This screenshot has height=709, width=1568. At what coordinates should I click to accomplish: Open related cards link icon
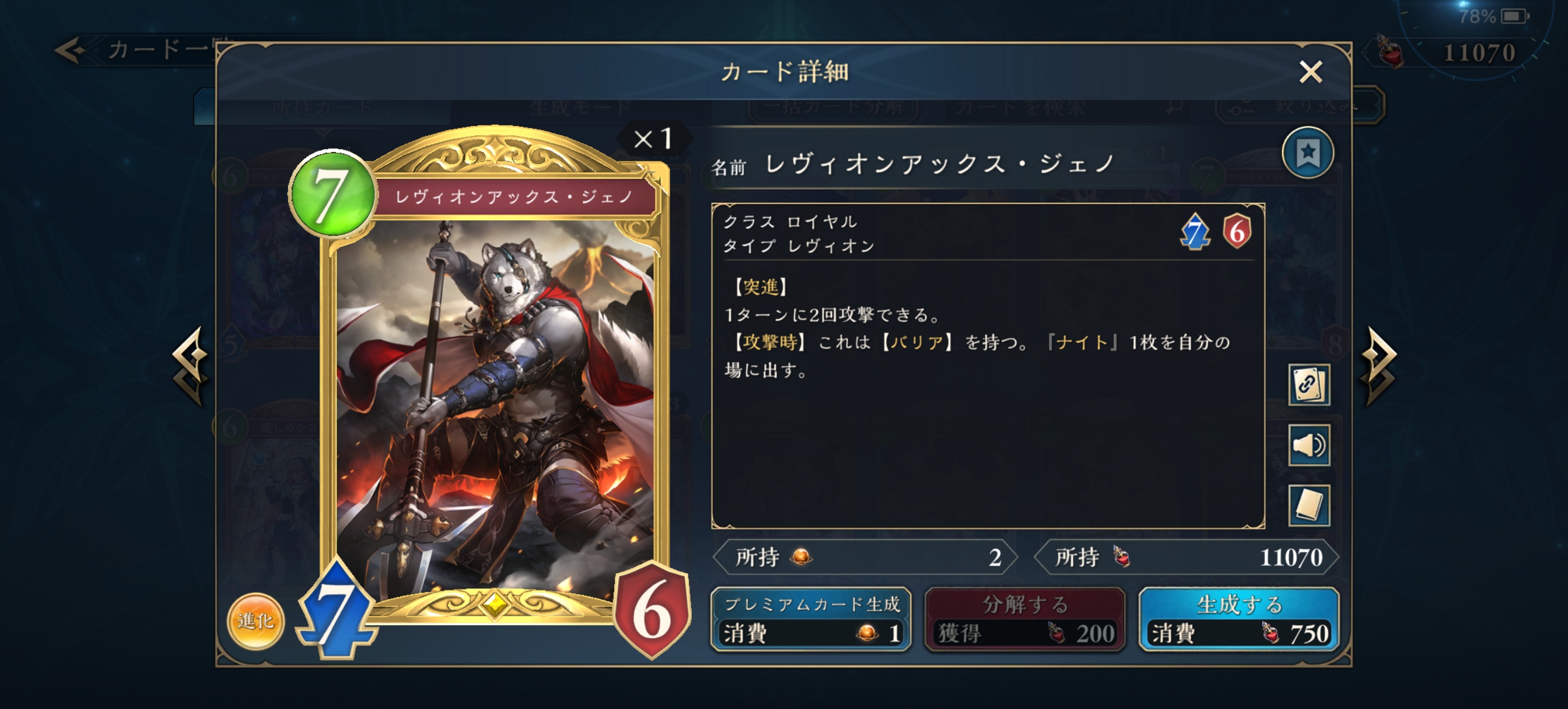click(1308, 385)
